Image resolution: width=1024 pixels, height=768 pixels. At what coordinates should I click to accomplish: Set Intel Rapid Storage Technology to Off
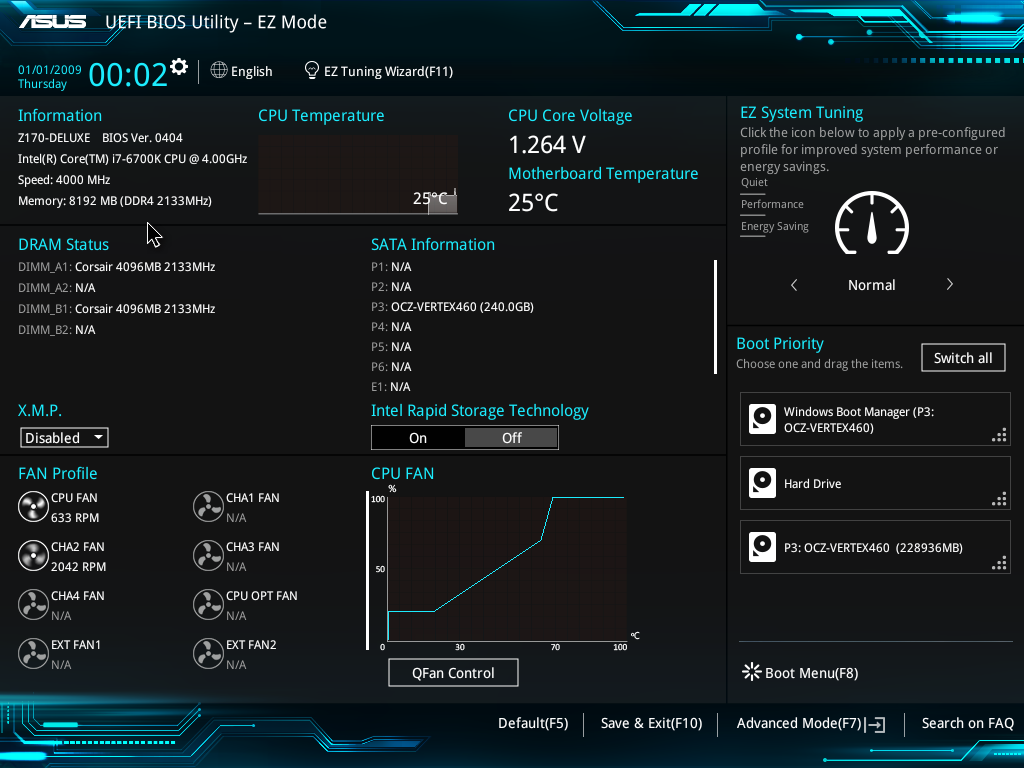pos(511,438)
